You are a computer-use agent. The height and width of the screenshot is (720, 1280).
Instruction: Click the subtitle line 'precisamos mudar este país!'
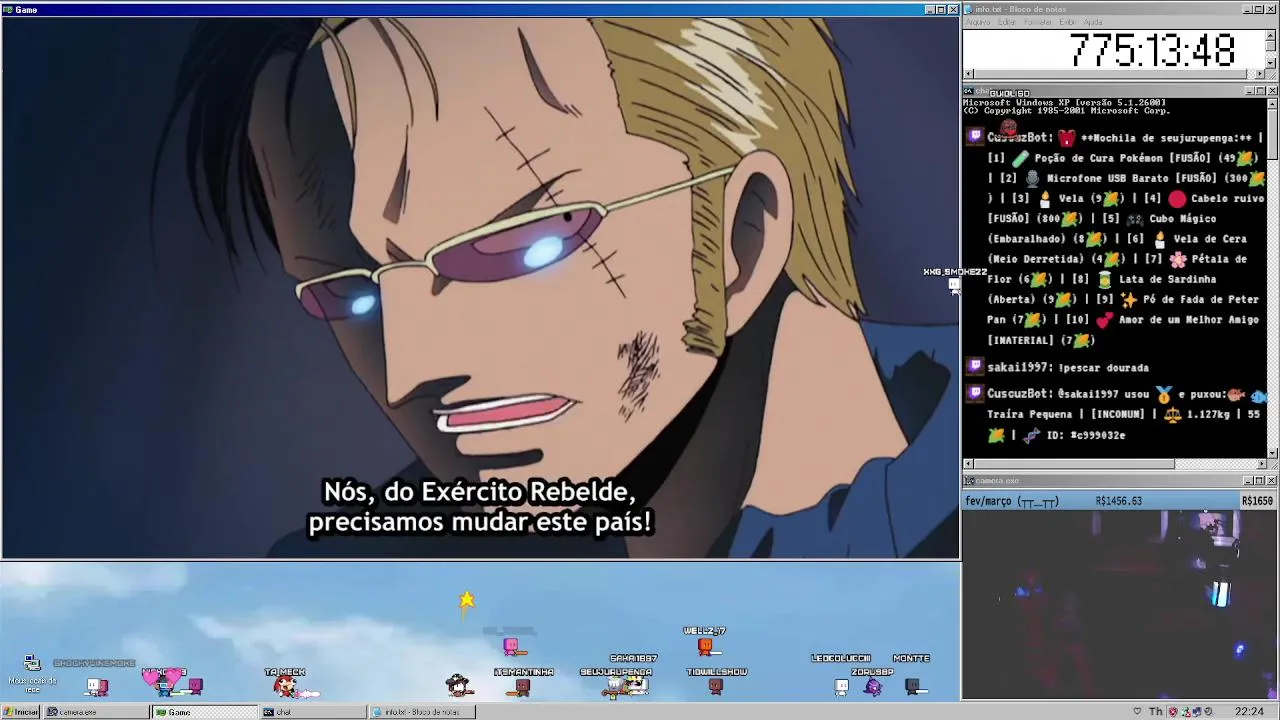click(480, 522)
